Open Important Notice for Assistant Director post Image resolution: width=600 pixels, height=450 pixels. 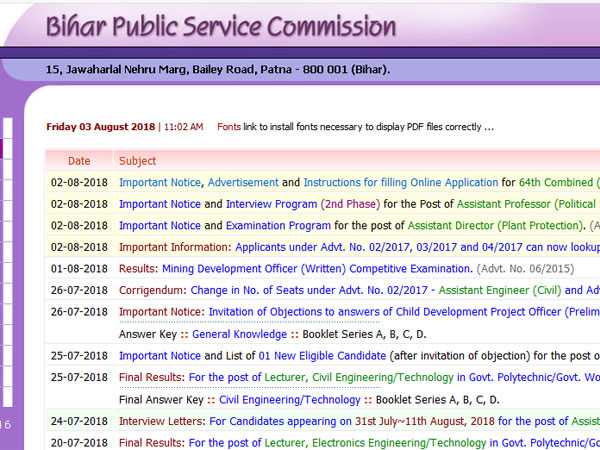tap(159, 226)
